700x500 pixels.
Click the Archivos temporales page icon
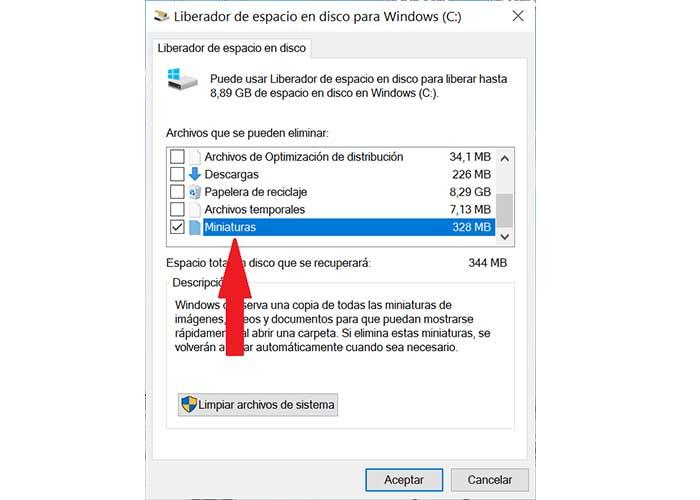[195, 209]
